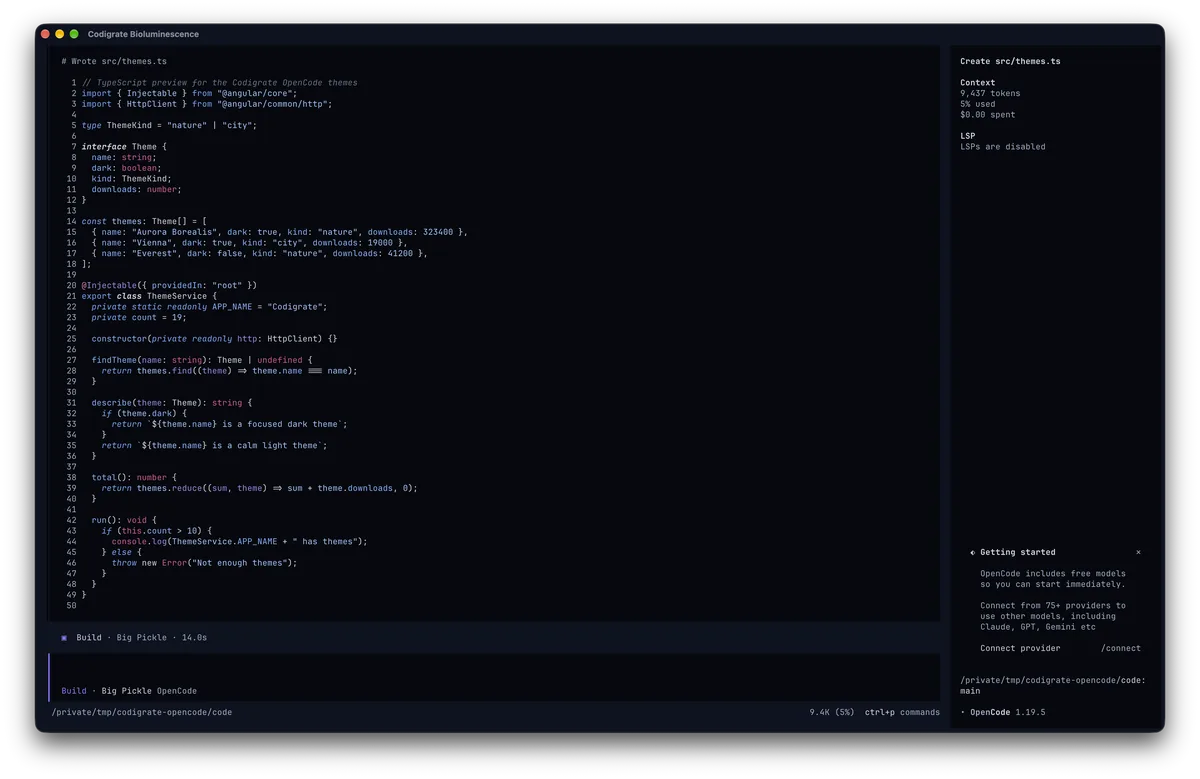Click the 'Everest' theme entry line
This screenshot has height=779, width=1200.
[x=260, y=253]
